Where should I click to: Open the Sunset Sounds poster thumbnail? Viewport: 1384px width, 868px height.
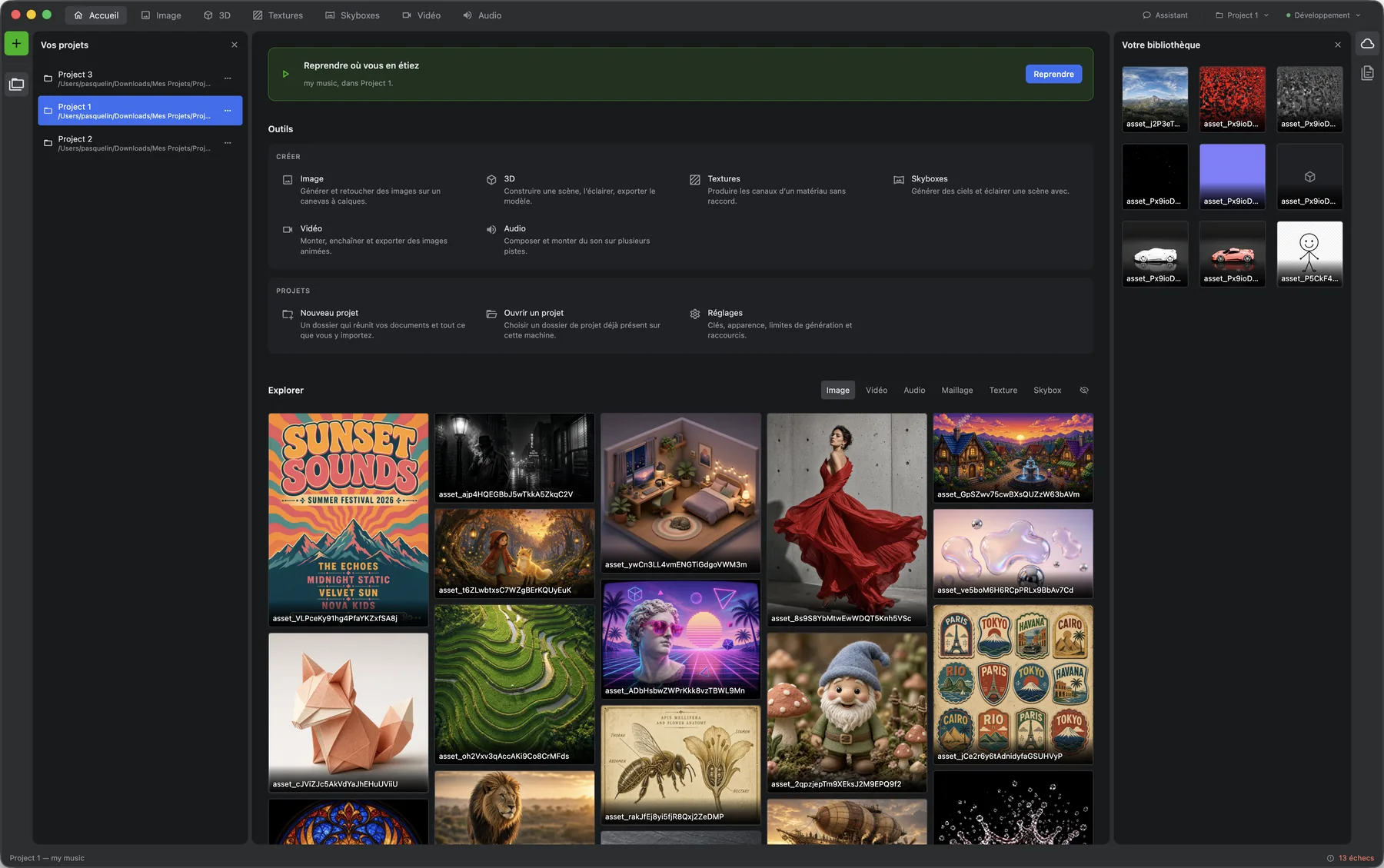(x=348, y=520)
